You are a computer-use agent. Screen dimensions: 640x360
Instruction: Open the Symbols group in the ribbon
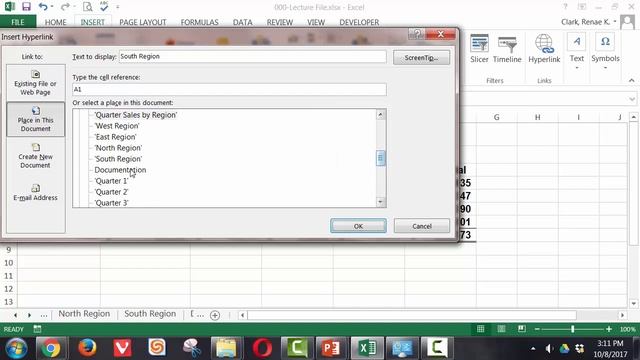click(x=605, y=51)
